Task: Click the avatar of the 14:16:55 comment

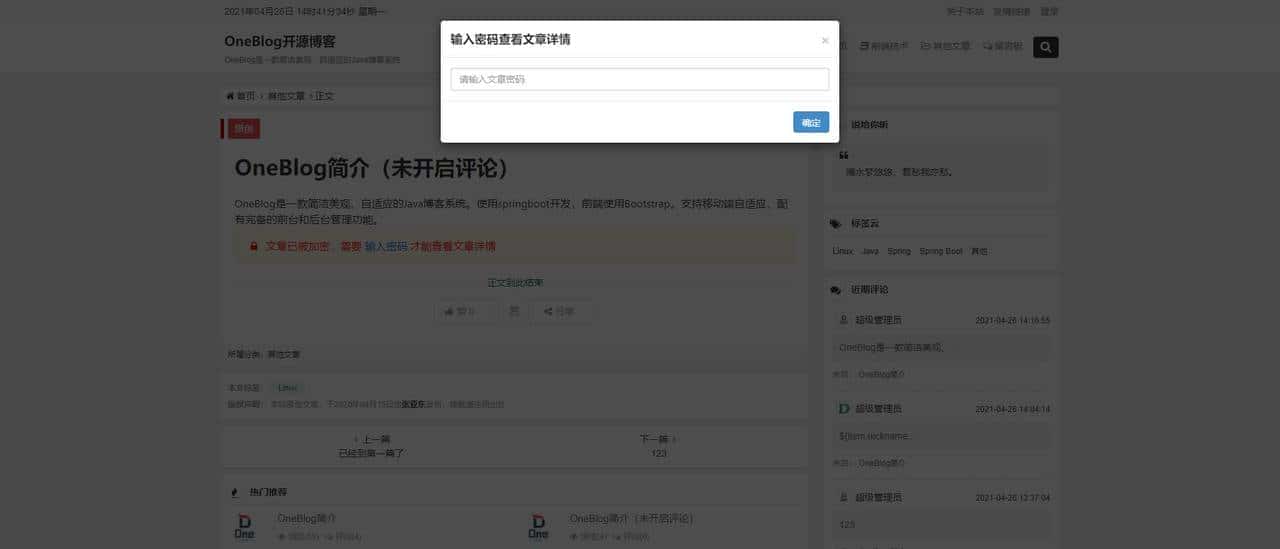Action: click(x=843, y=320)
